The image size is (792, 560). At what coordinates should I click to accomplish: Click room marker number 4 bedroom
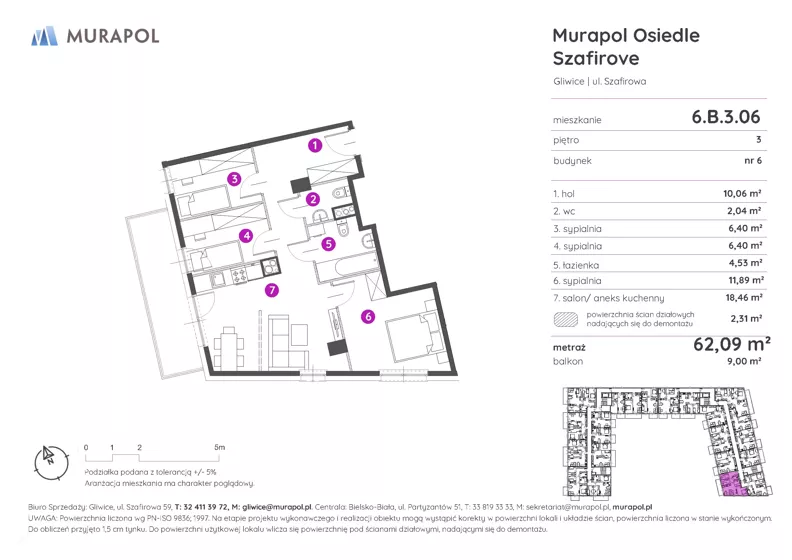point(246,235)
